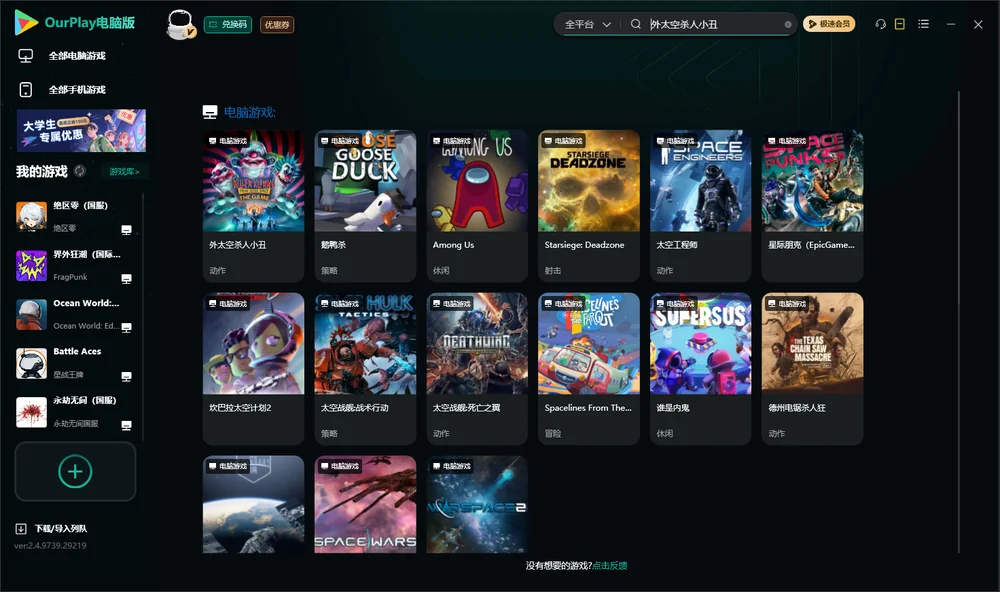The width and height of the screenshot is (1000, 592).
Task: Click the PC icon on the 绝区零 row
Action: tap(126, 230)
